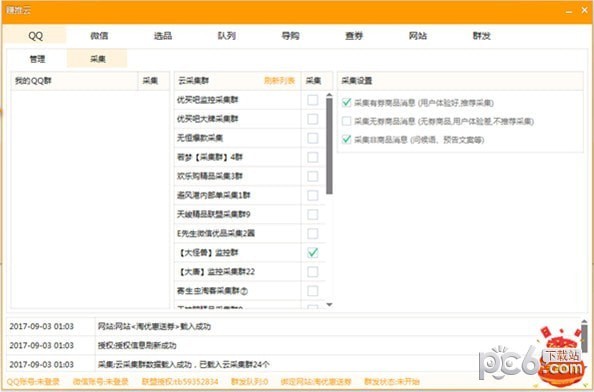Close the application window
The image size is (594, 392).
585,11
